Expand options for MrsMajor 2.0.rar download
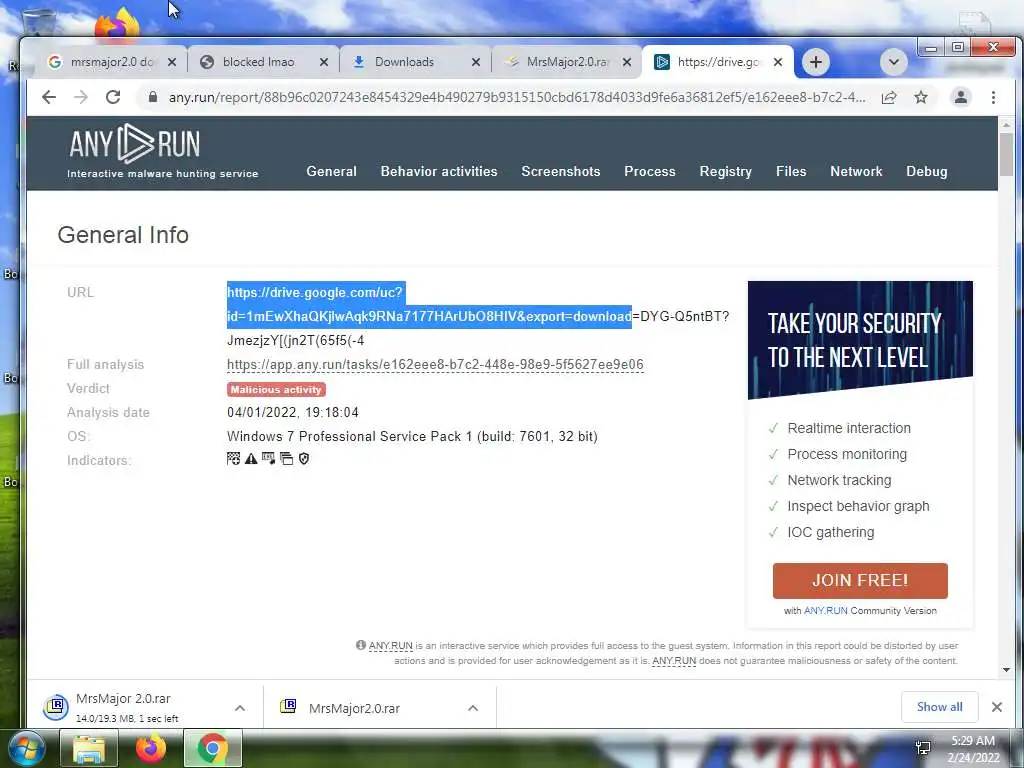This screenshot has width=1024, height=768. (240, 708)
